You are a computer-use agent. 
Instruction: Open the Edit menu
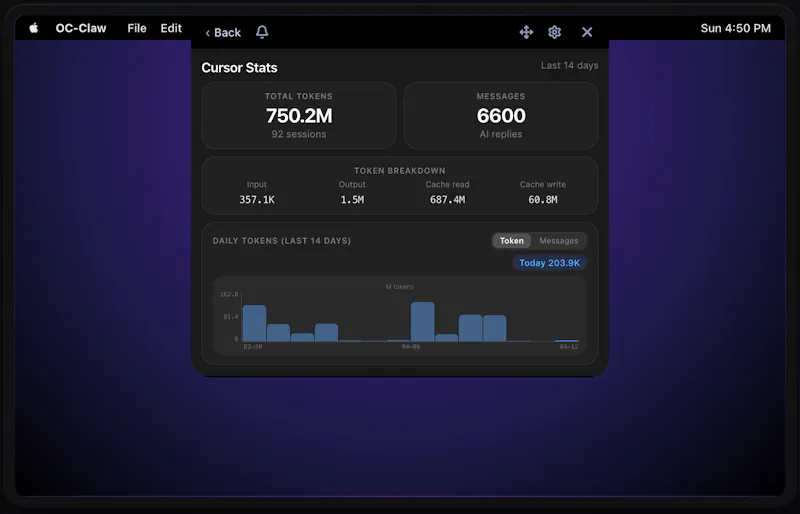(x=171, y=28)
